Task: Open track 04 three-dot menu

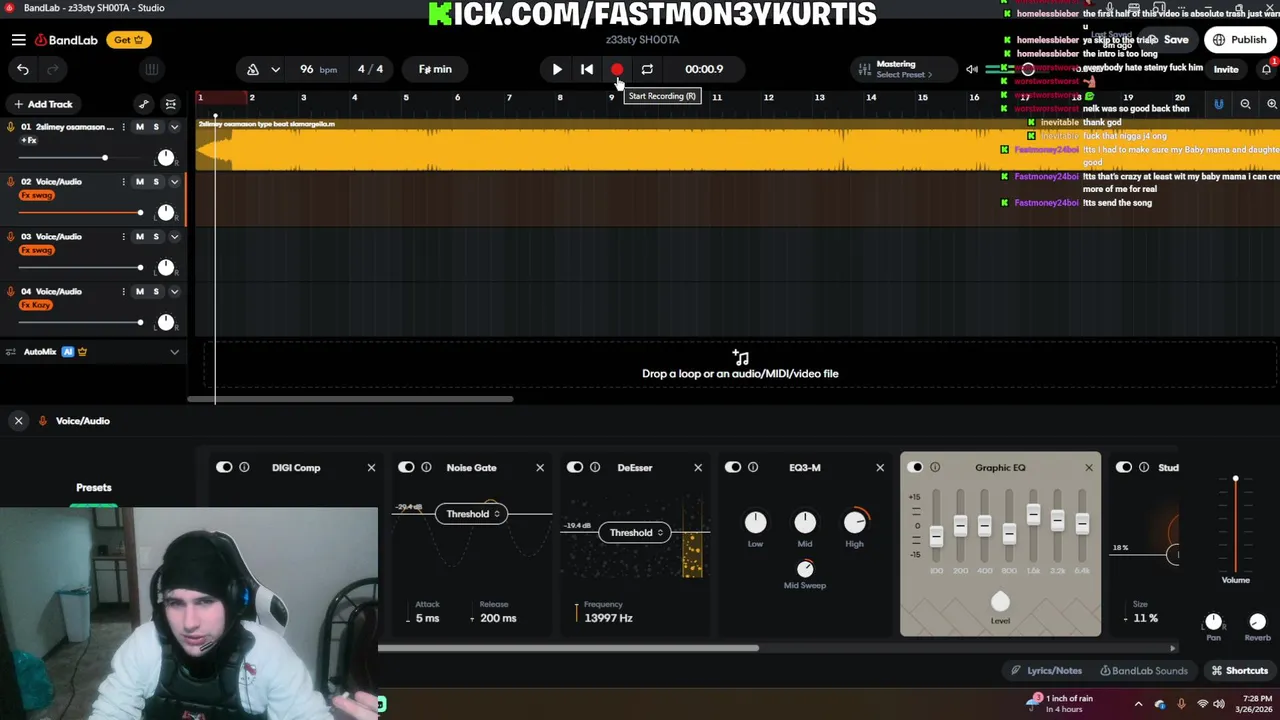Action: point(123,292)
